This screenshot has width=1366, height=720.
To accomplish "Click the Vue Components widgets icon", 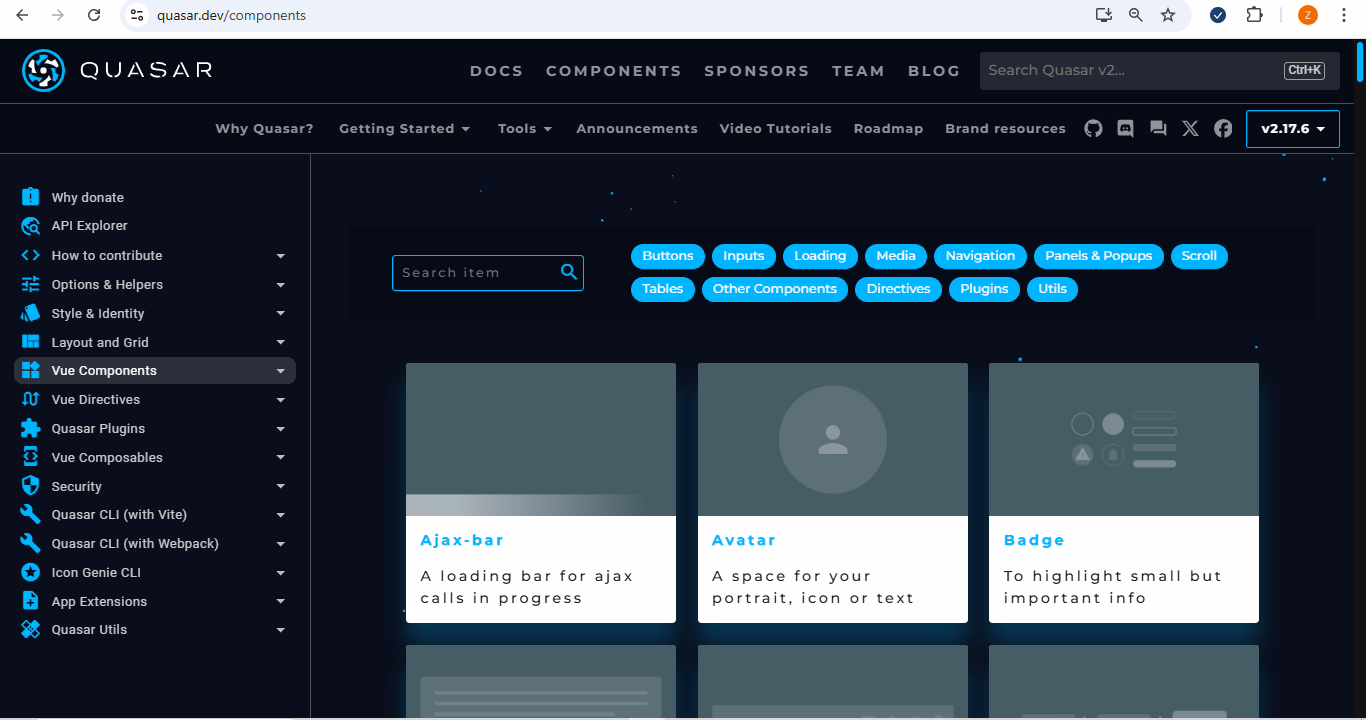I will click(x=31, y=370).
